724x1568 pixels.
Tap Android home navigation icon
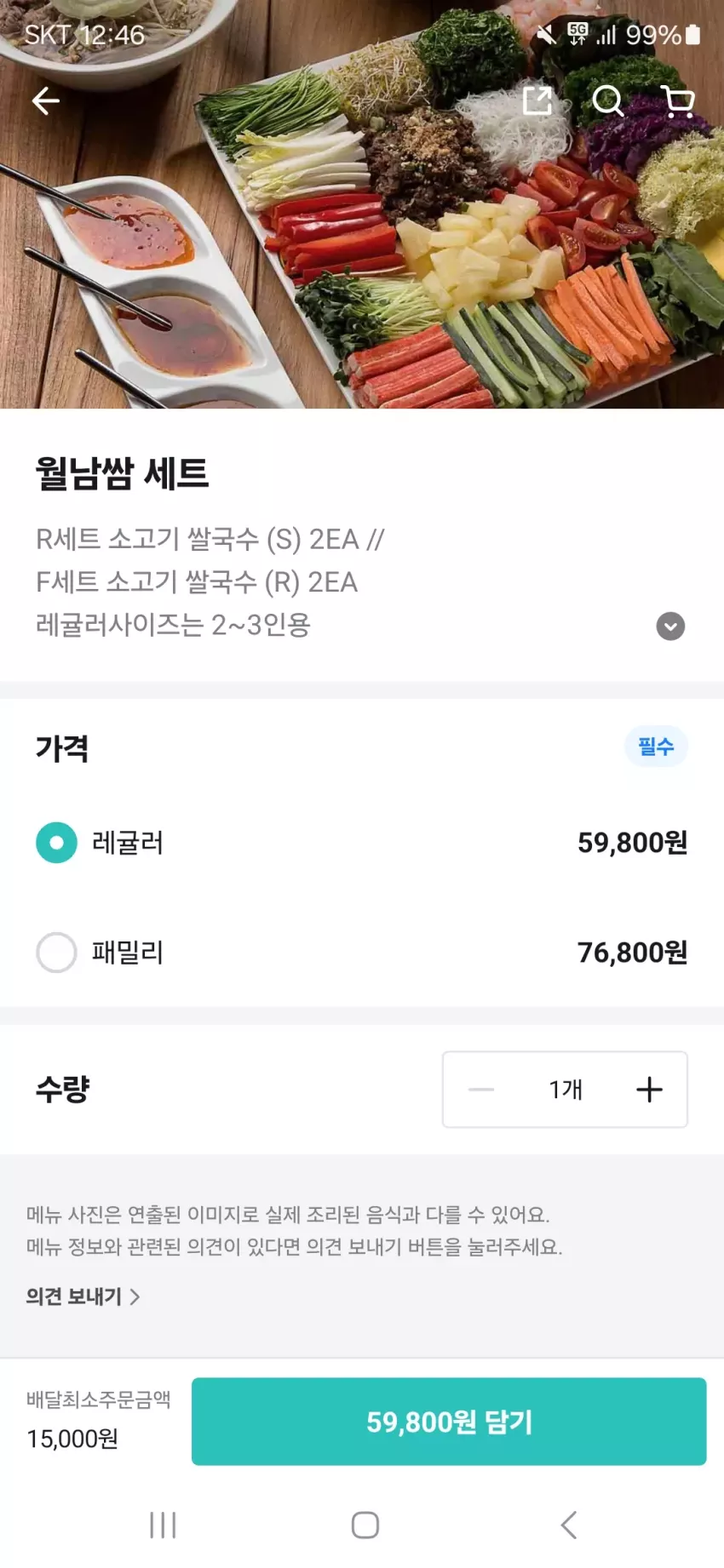(x=365, y=1524)
